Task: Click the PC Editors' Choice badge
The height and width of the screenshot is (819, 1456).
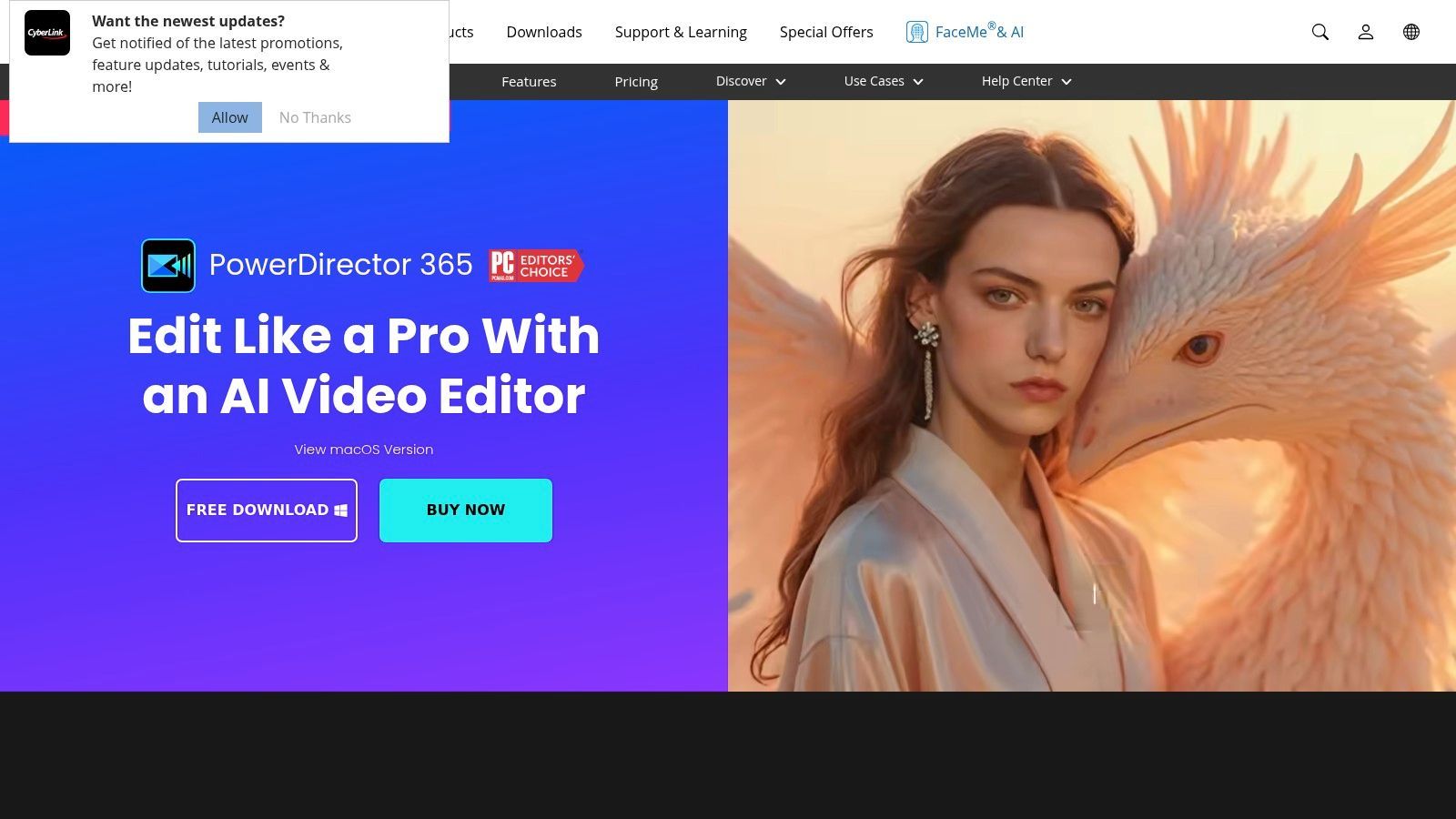Action: tap(535, 266)
